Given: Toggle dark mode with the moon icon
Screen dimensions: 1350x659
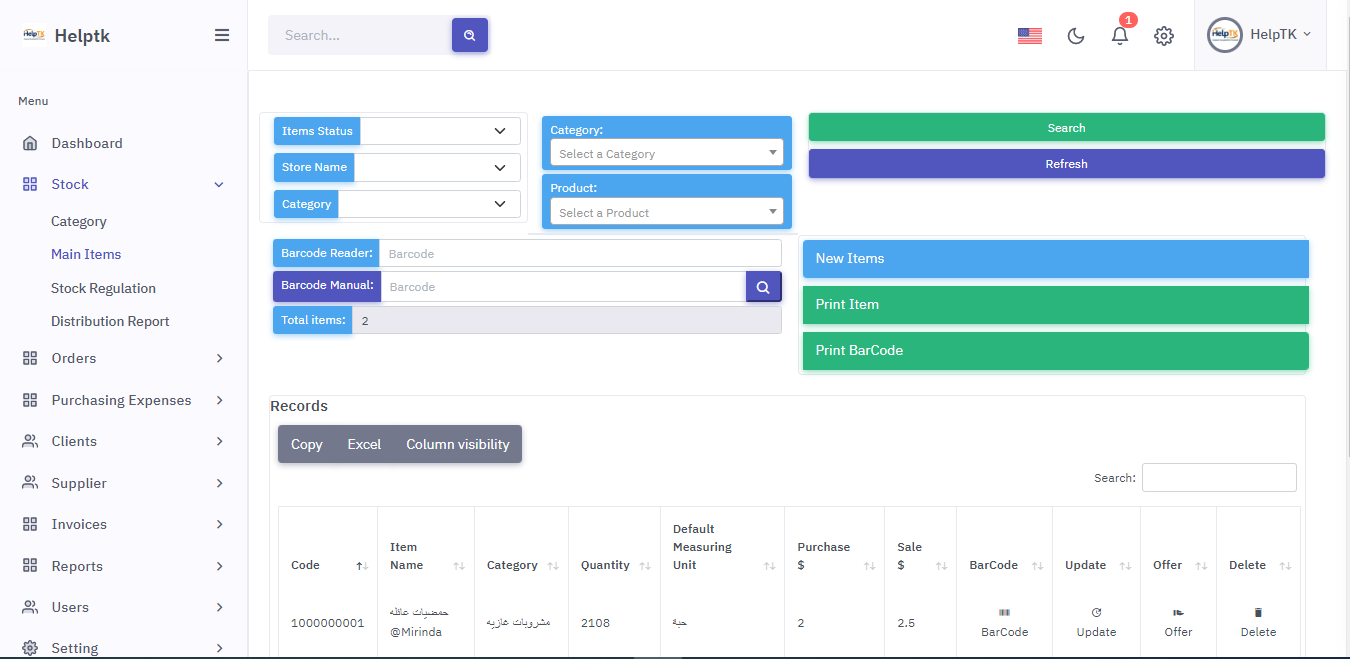Looking at the screenshot, I should coord(1076,36).
